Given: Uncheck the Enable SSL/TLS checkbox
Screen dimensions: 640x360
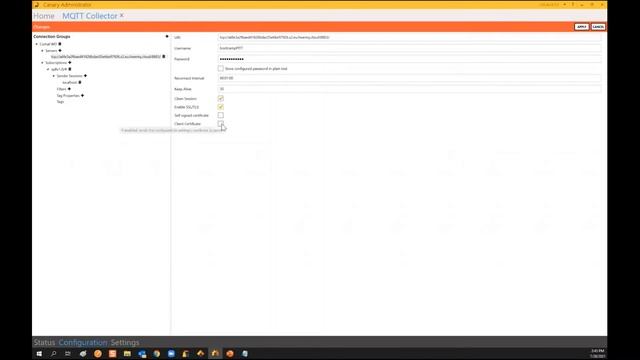Looking at the screenshot, I should (220, 107).
